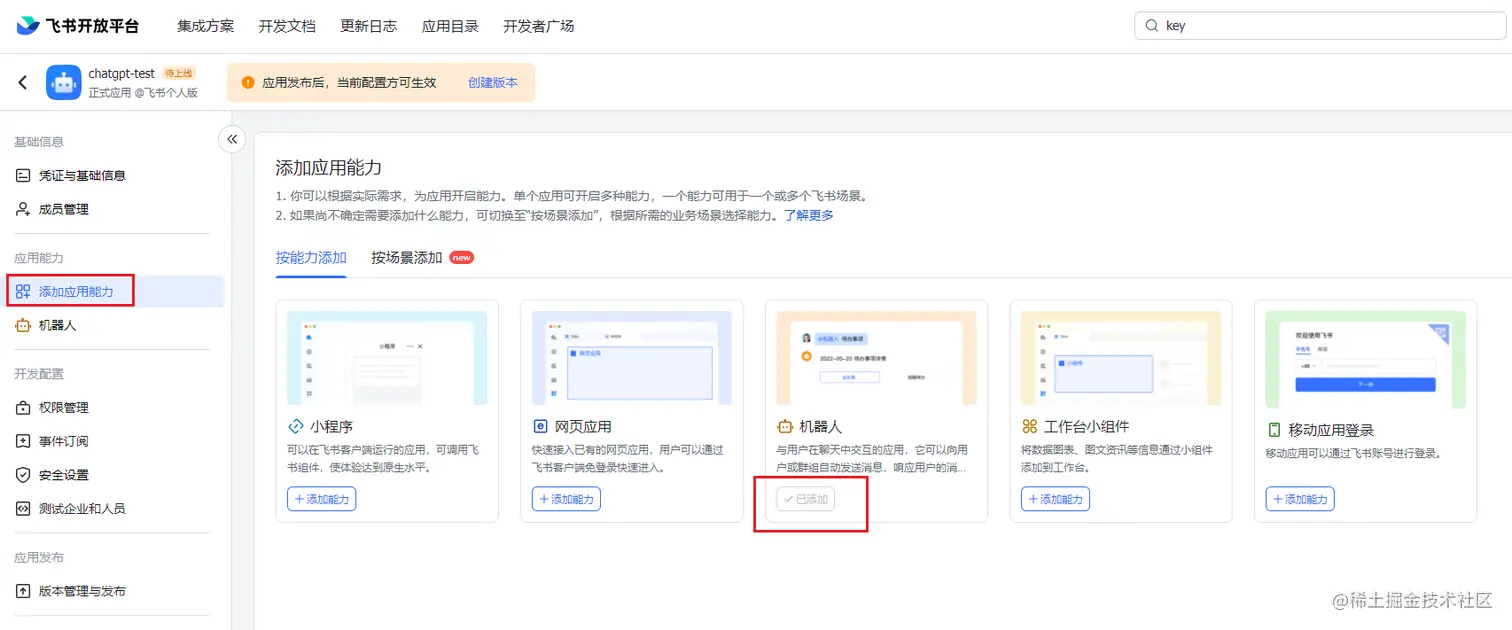Open 集成方案 in top navigation
The image size is (1512, 630).
click(x=206, y=26)
